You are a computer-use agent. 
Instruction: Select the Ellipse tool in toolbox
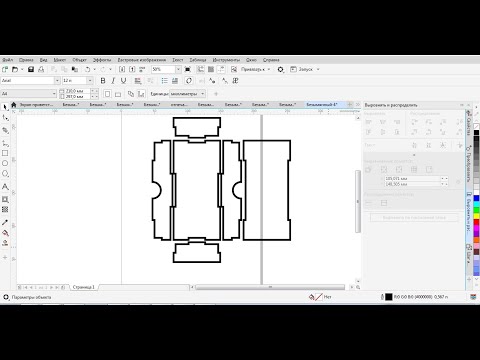pyautogui.click(x=5, y=163)
